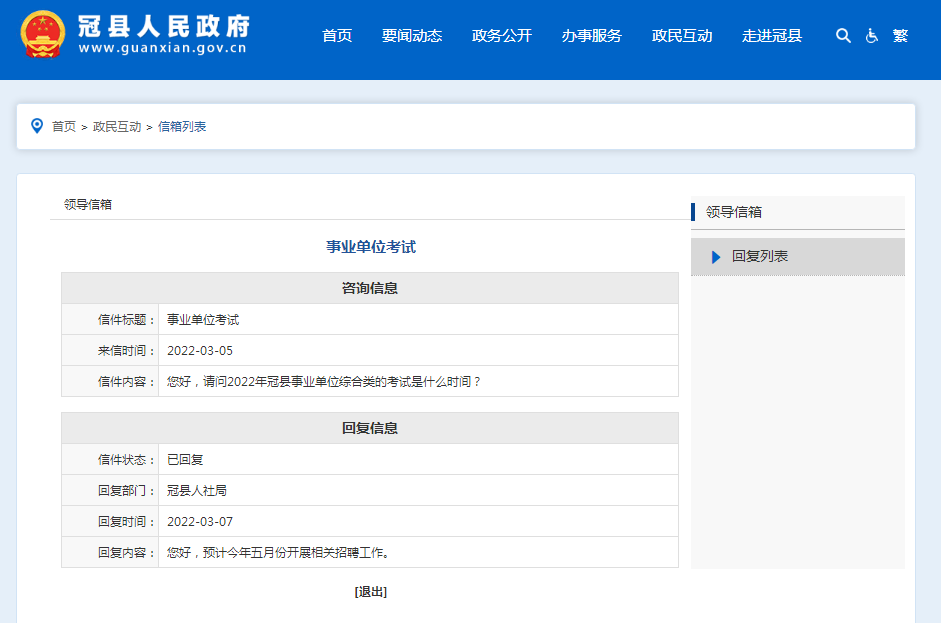Click the 信件状态 label cell

(110, 459)
